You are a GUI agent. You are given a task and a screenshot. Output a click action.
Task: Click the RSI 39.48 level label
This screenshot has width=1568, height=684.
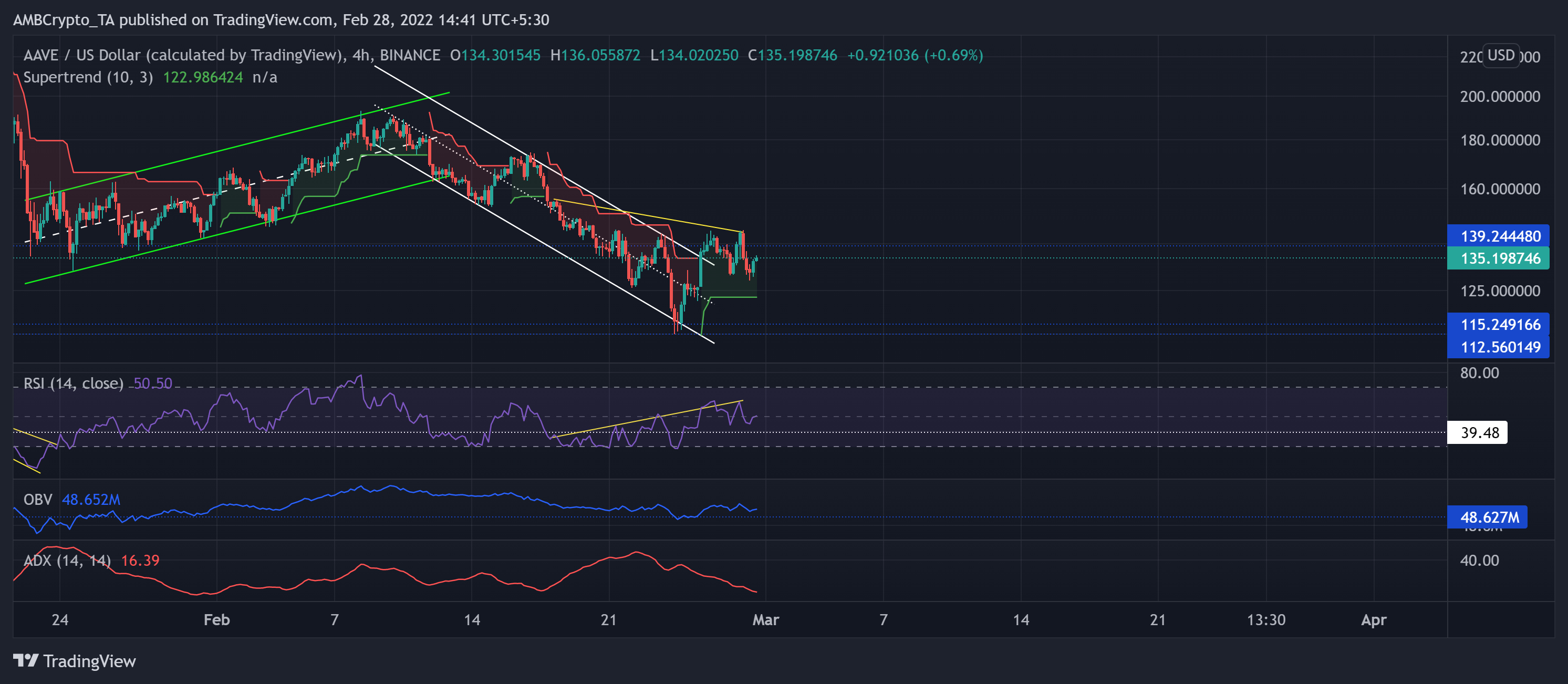click(1479, 433)
